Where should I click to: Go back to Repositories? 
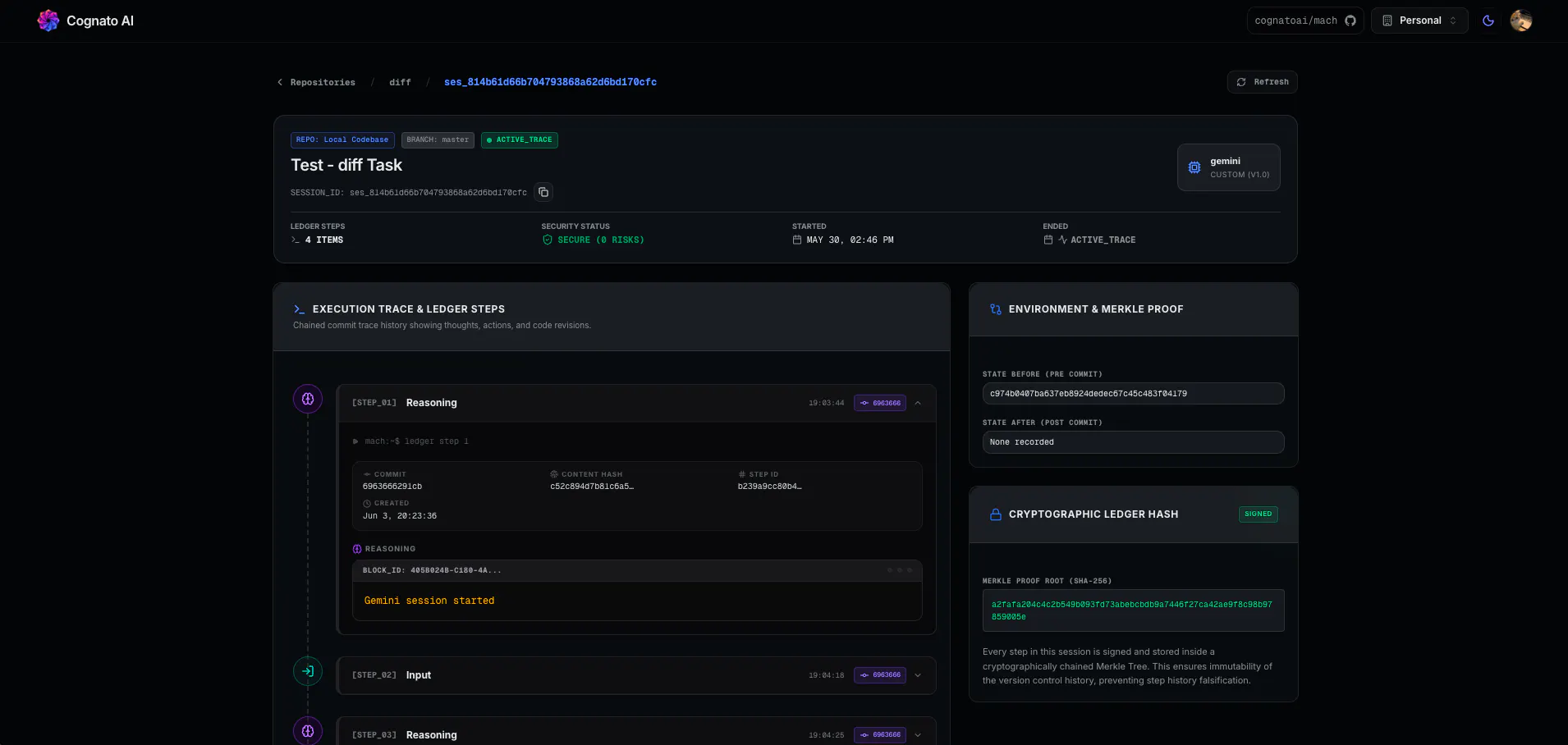[316, 82]
